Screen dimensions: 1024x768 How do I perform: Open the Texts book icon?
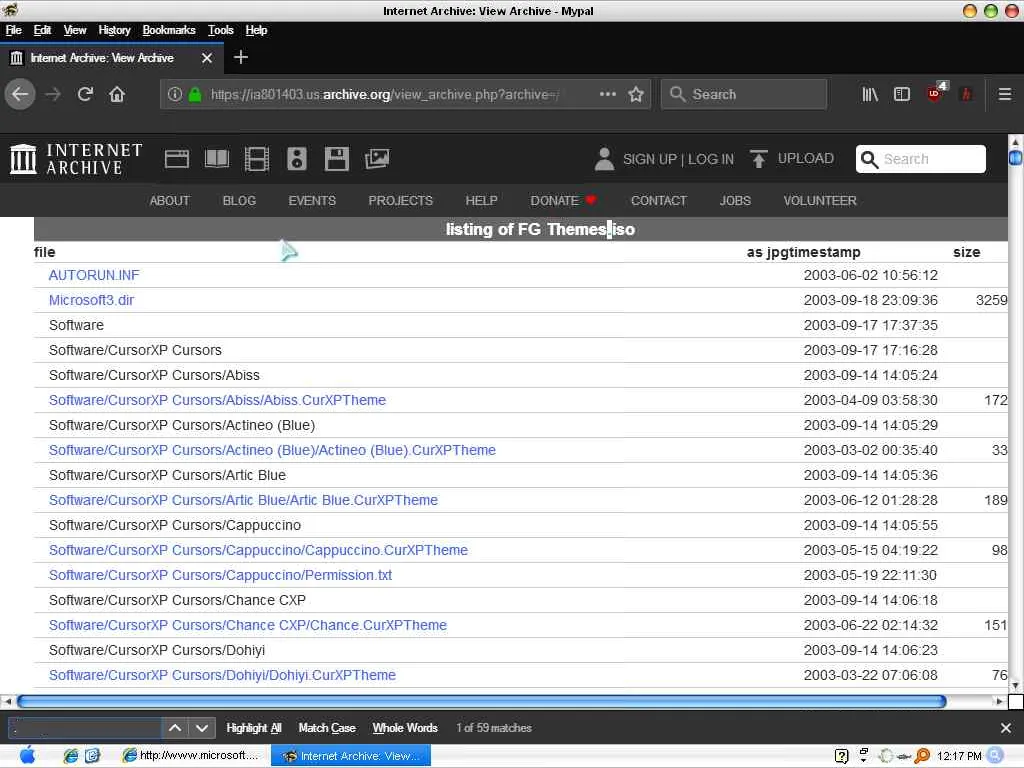tap(217, 159)
